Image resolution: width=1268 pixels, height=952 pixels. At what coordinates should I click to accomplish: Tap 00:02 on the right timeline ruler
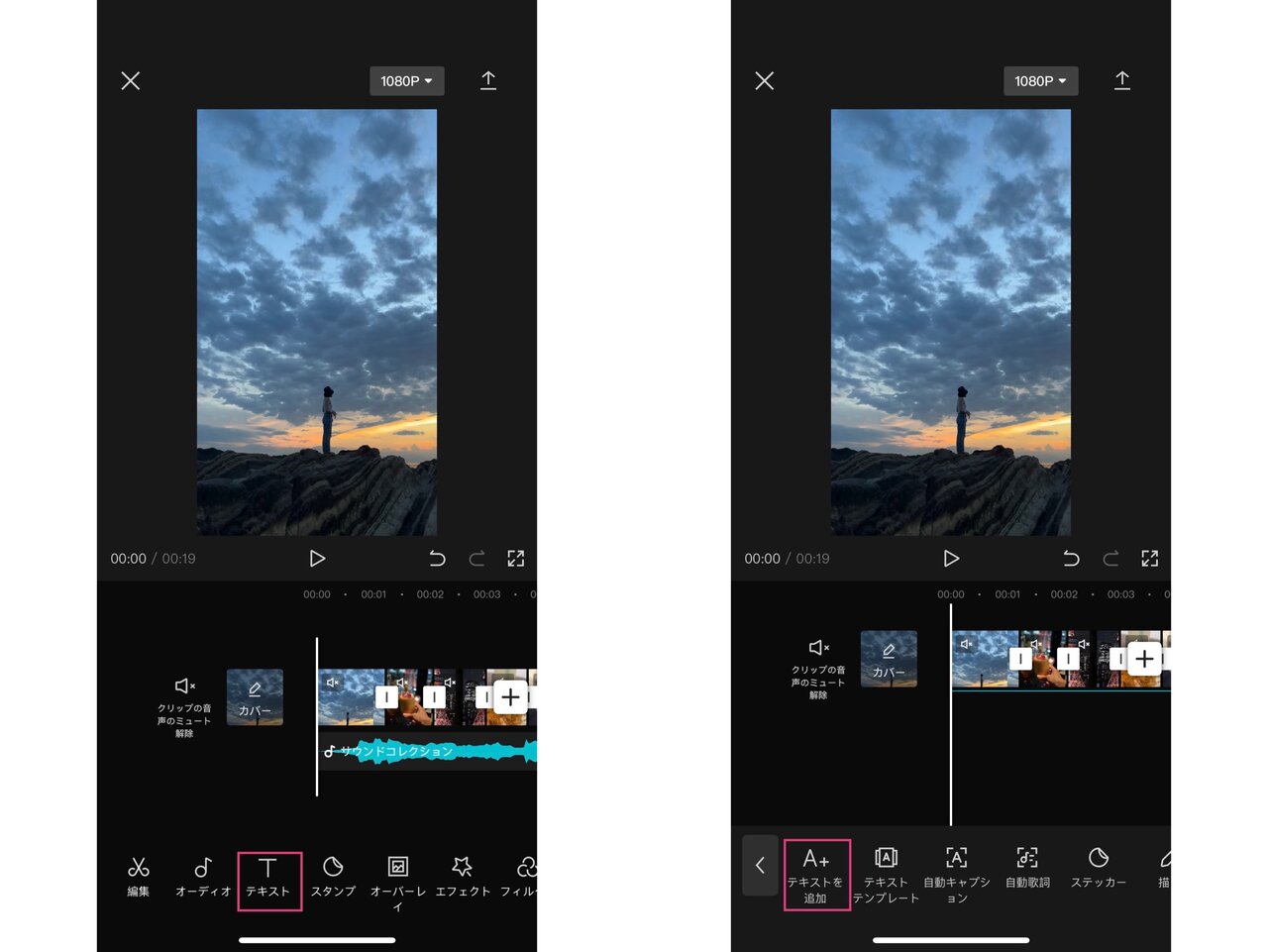point(1064,594)
